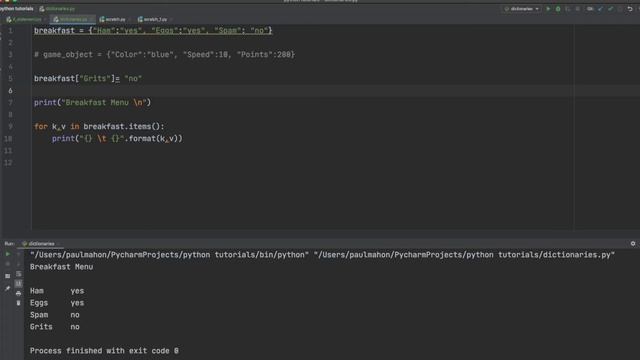640x360 pixels.
Task: Select the dictionaries tab in Run panel
Action: pyautogui.click(x=39, y=244)
